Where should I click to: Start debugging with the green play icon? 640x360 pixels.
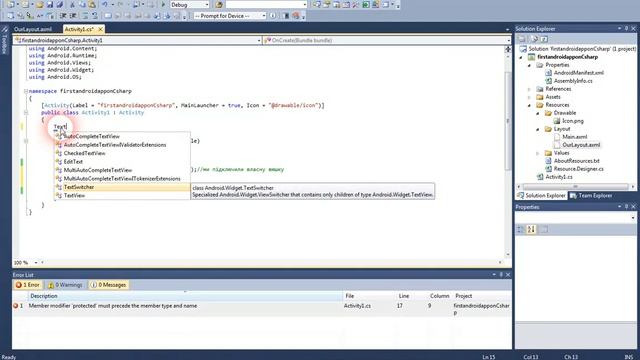pyautogui.click(x=163, y=5)
